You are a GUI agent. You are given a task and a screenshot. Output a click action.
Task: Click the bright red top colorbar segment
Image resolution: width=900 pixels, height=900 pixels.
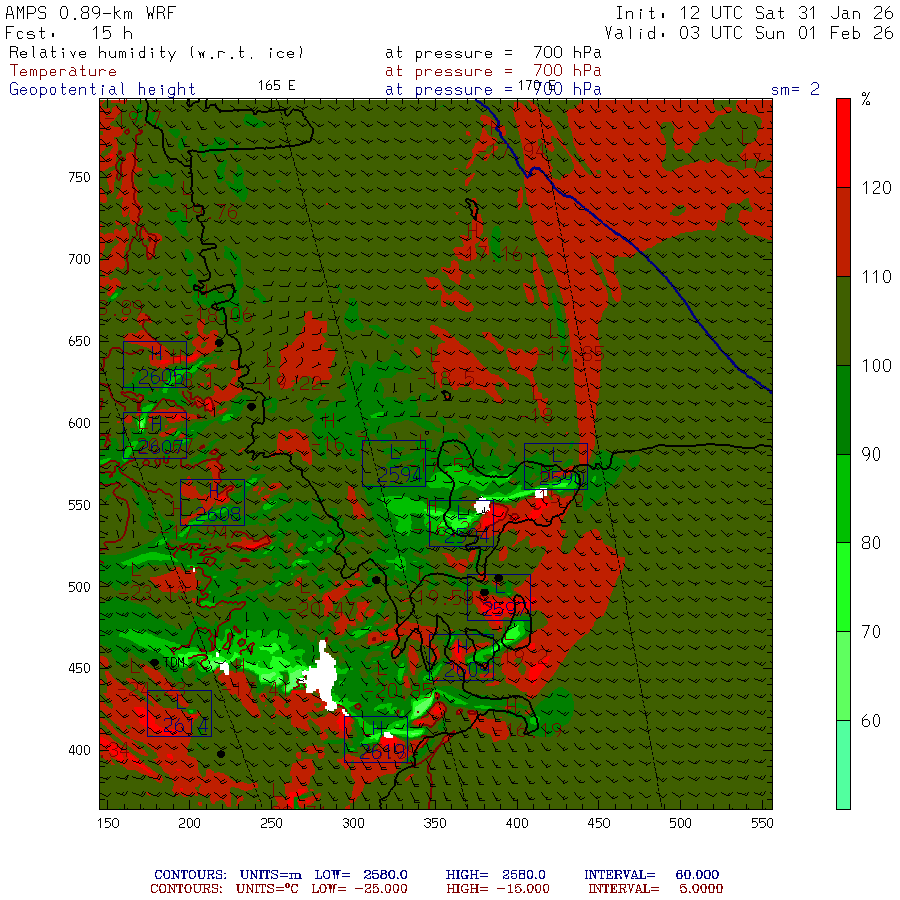[843, 143]
